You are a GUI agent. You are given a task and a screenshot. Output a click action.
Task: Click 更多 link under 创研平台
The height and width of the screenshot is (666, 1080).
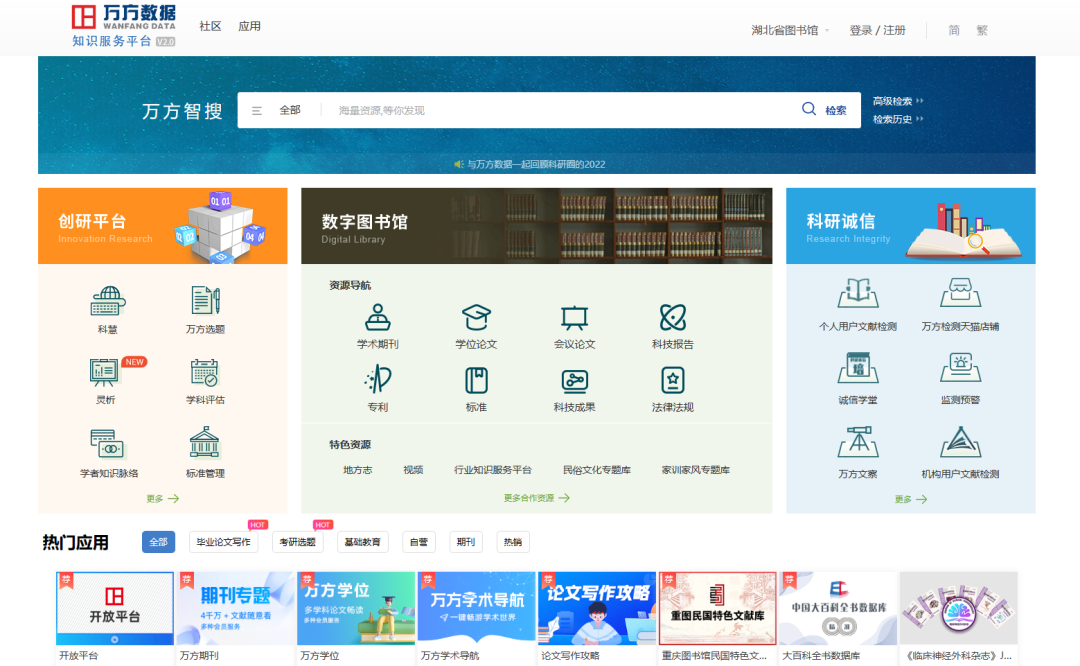click(x=163, y=499)
